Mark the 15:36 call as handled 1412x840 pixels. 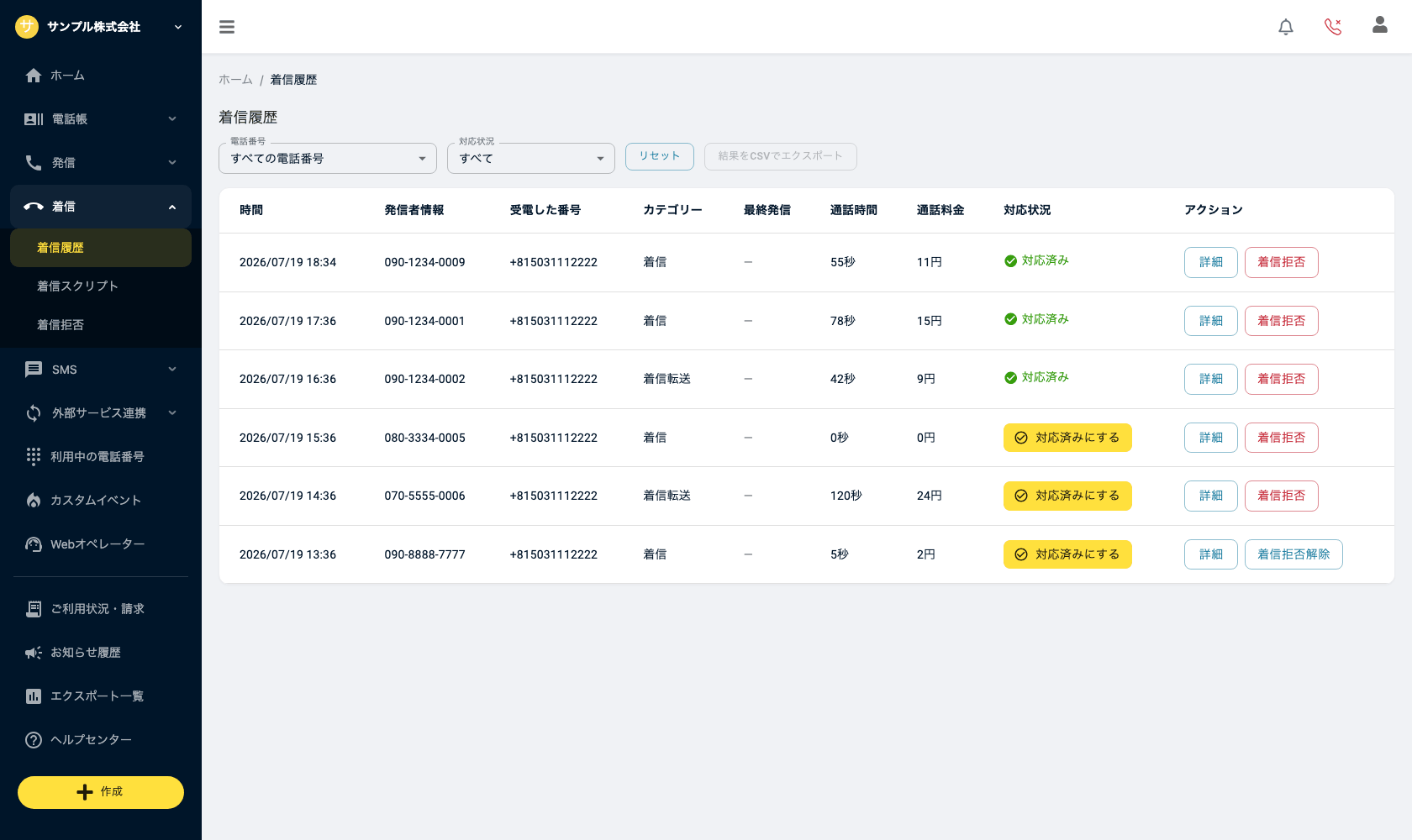point(1067,438)
